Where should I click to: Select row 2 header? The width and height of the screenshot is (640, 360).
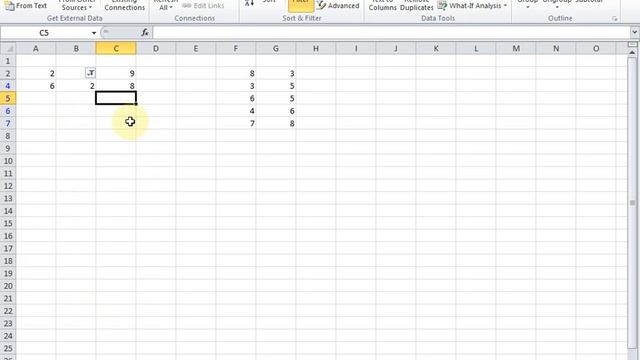(8, 73)
